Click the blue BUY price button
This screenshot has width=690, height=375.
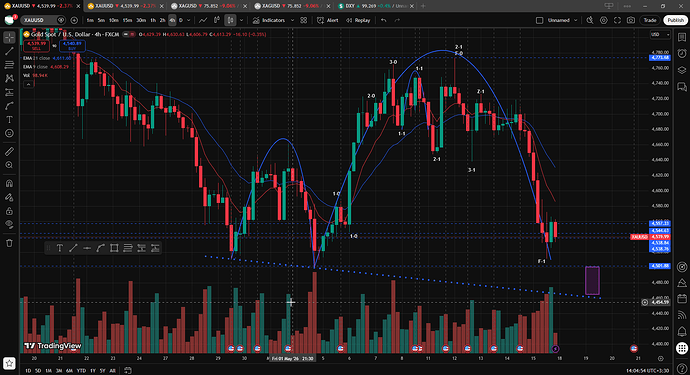tap(72, 46)
